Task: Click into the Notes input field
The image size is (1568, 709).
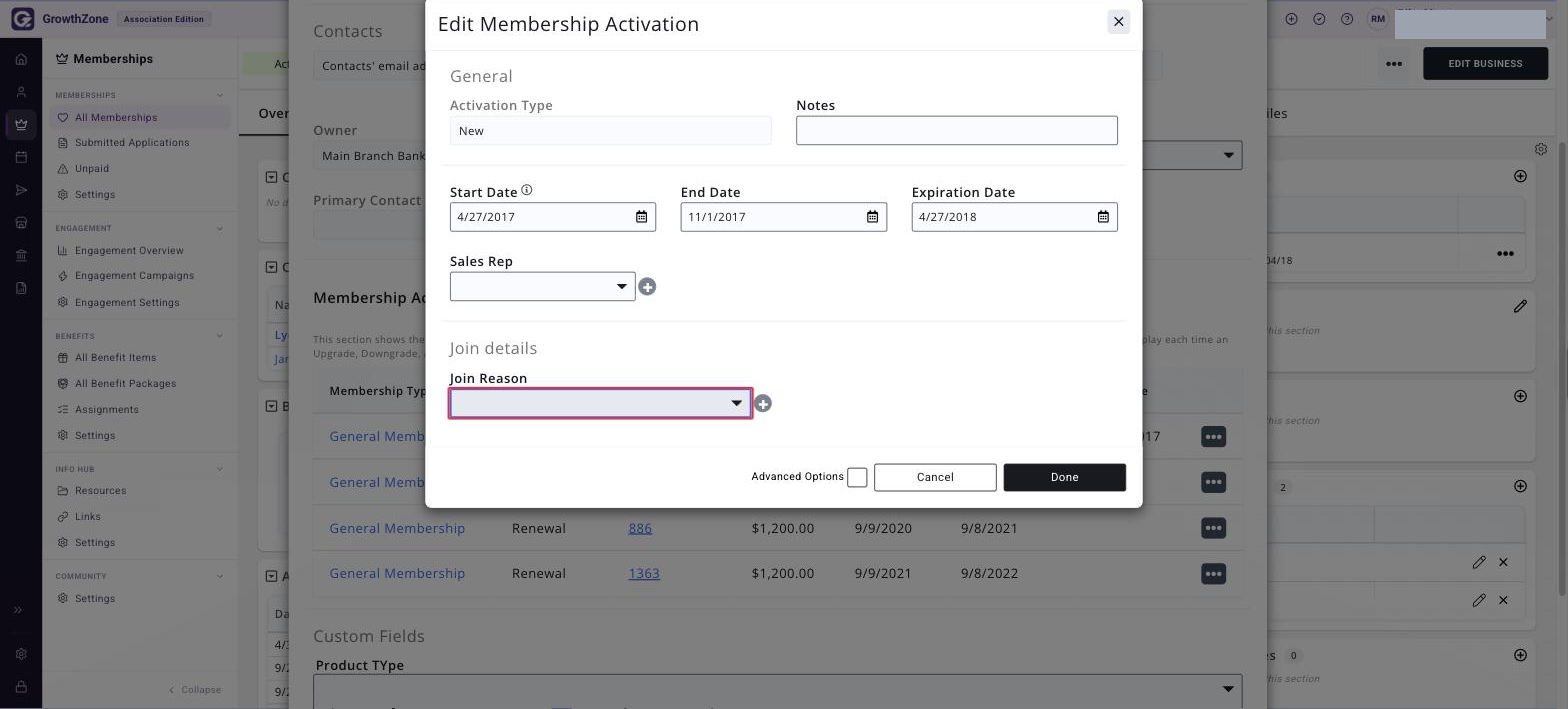Action: (956, 130)
